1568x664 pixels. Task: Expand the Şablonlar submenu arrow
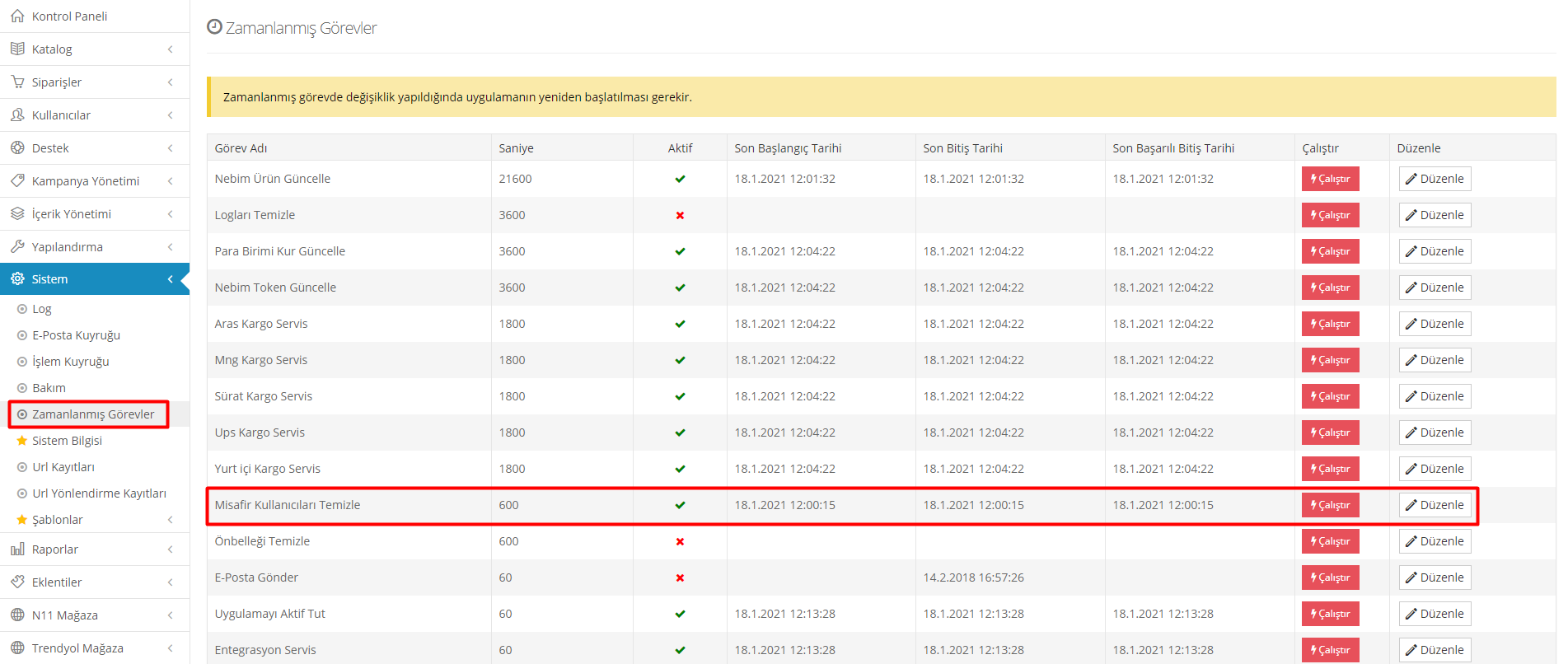pos(170,520)
